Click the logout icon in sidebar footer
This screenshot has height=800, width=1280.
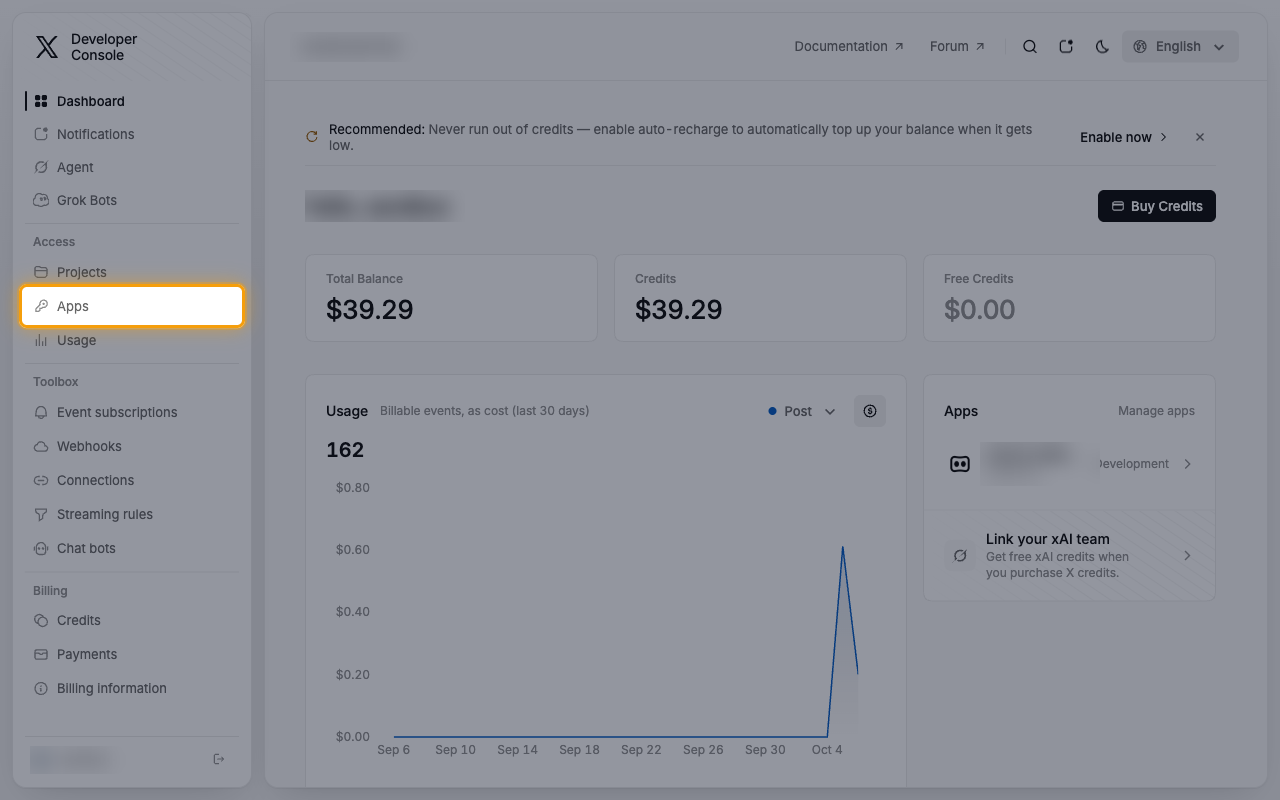tap(219, 759)
